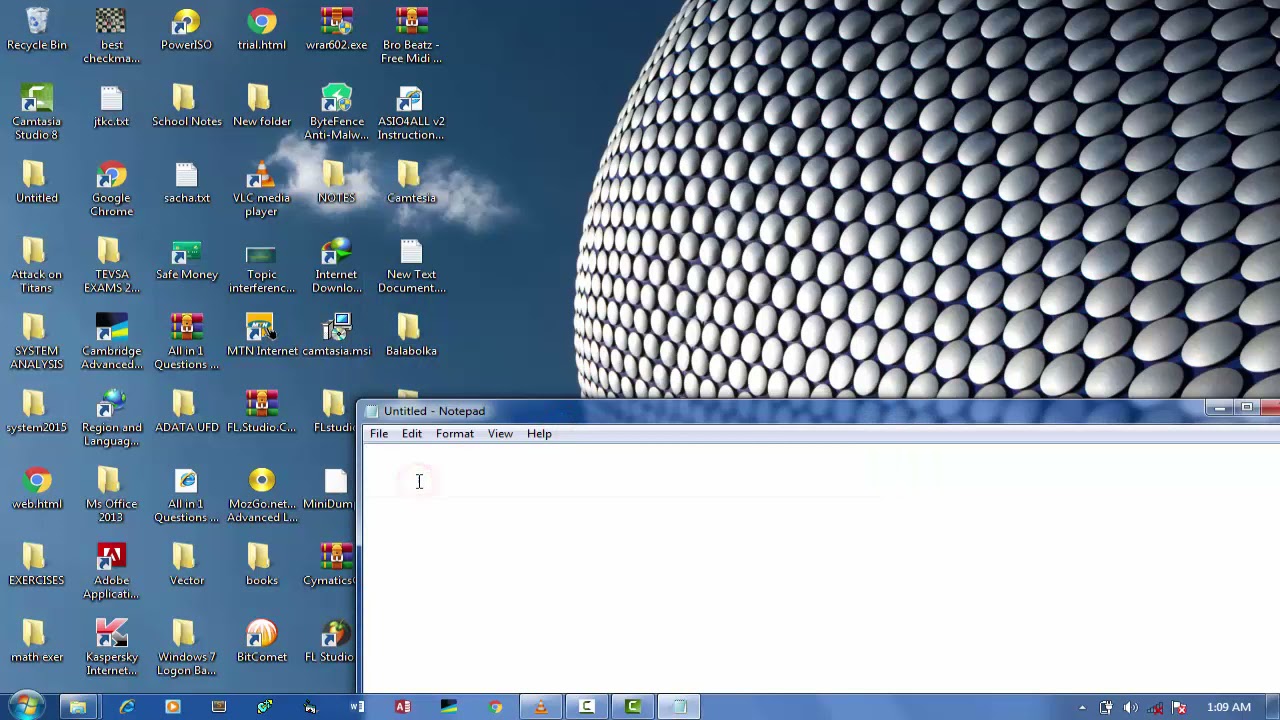Open the TEVSA EXAMS folder
The image size is (1280, 720).
coord(111,266)
